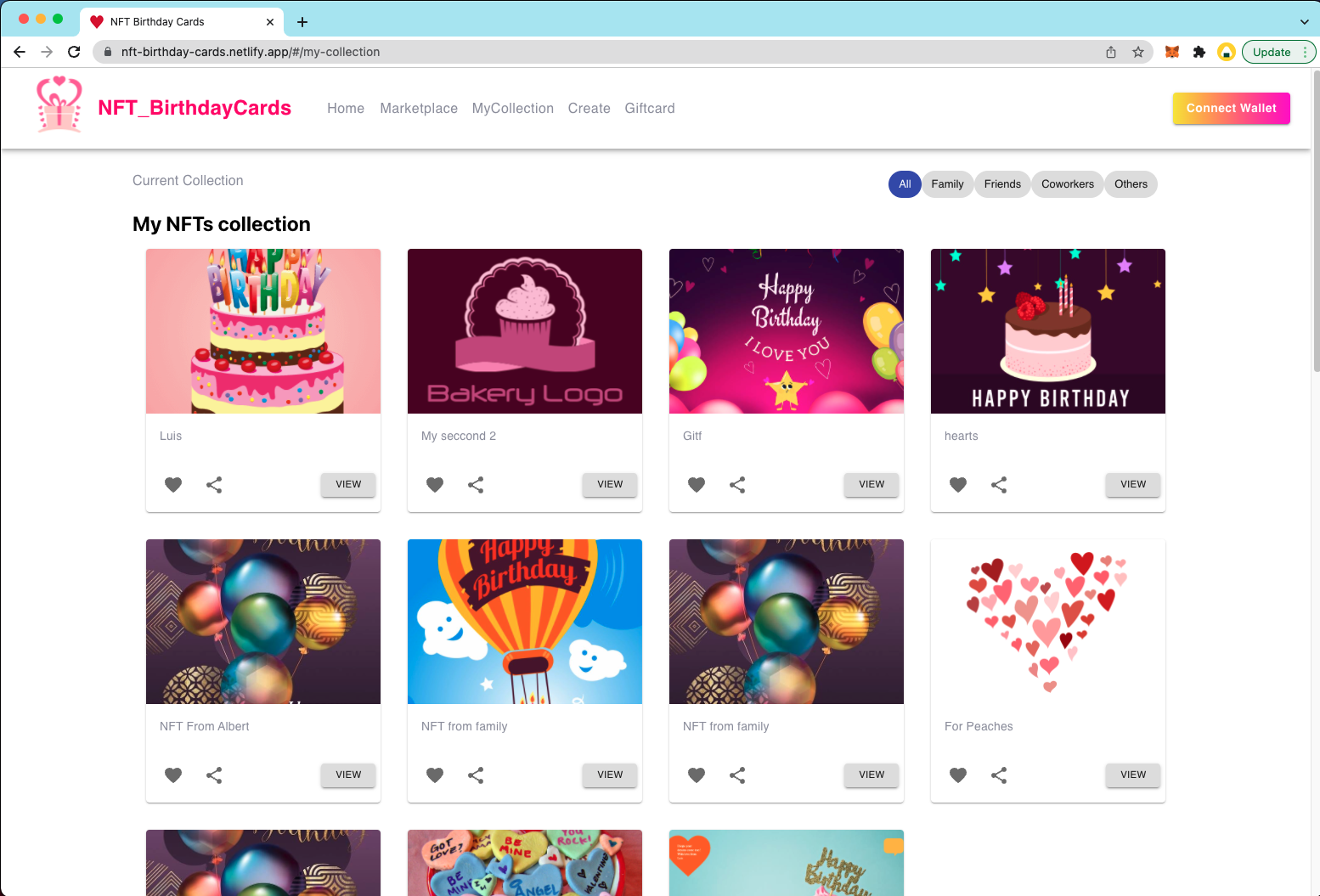Open the Chrome menu next to Update

tap(1305, 52)
